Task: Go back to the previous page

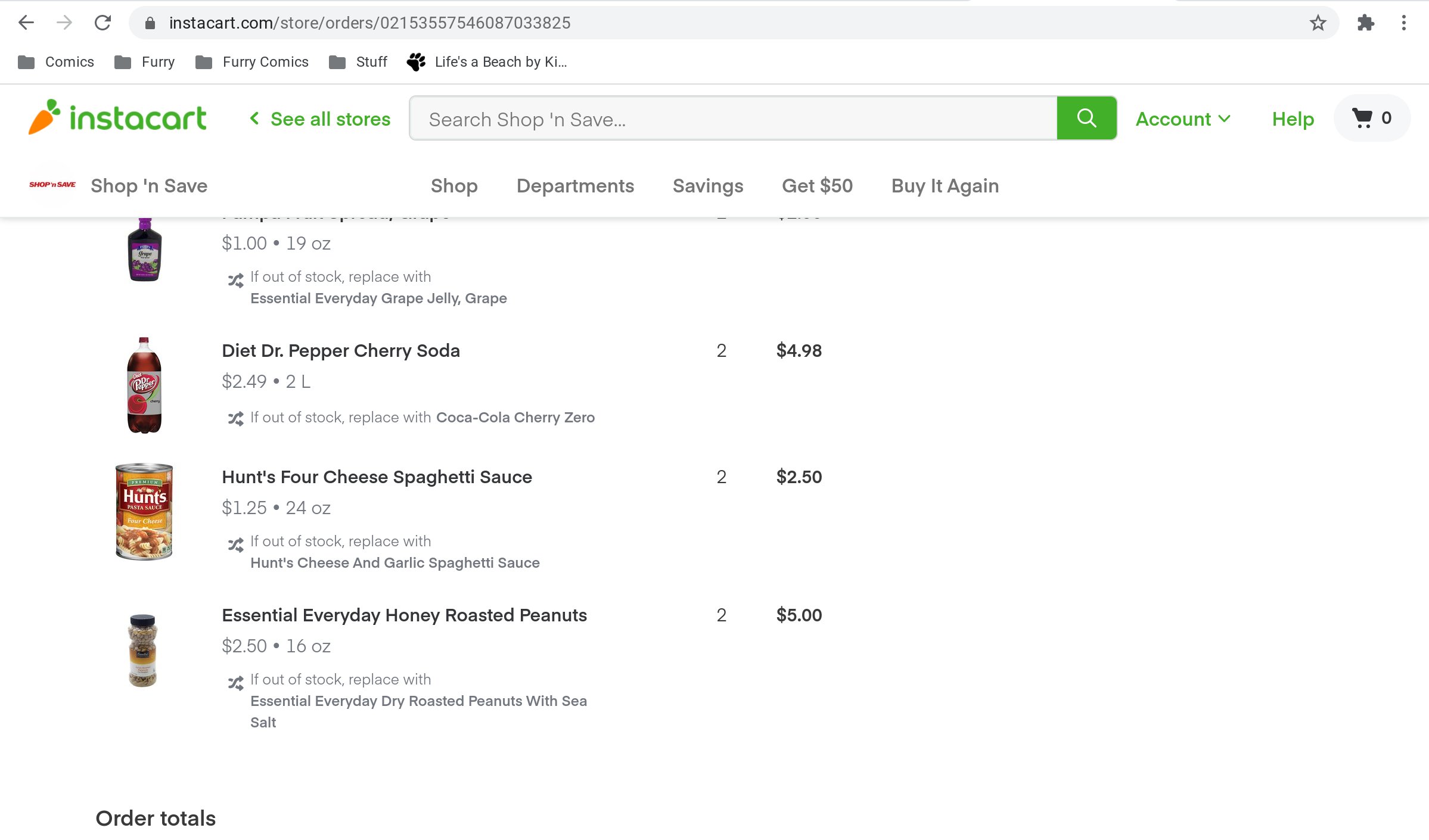Action: click(x=26, y=23)
